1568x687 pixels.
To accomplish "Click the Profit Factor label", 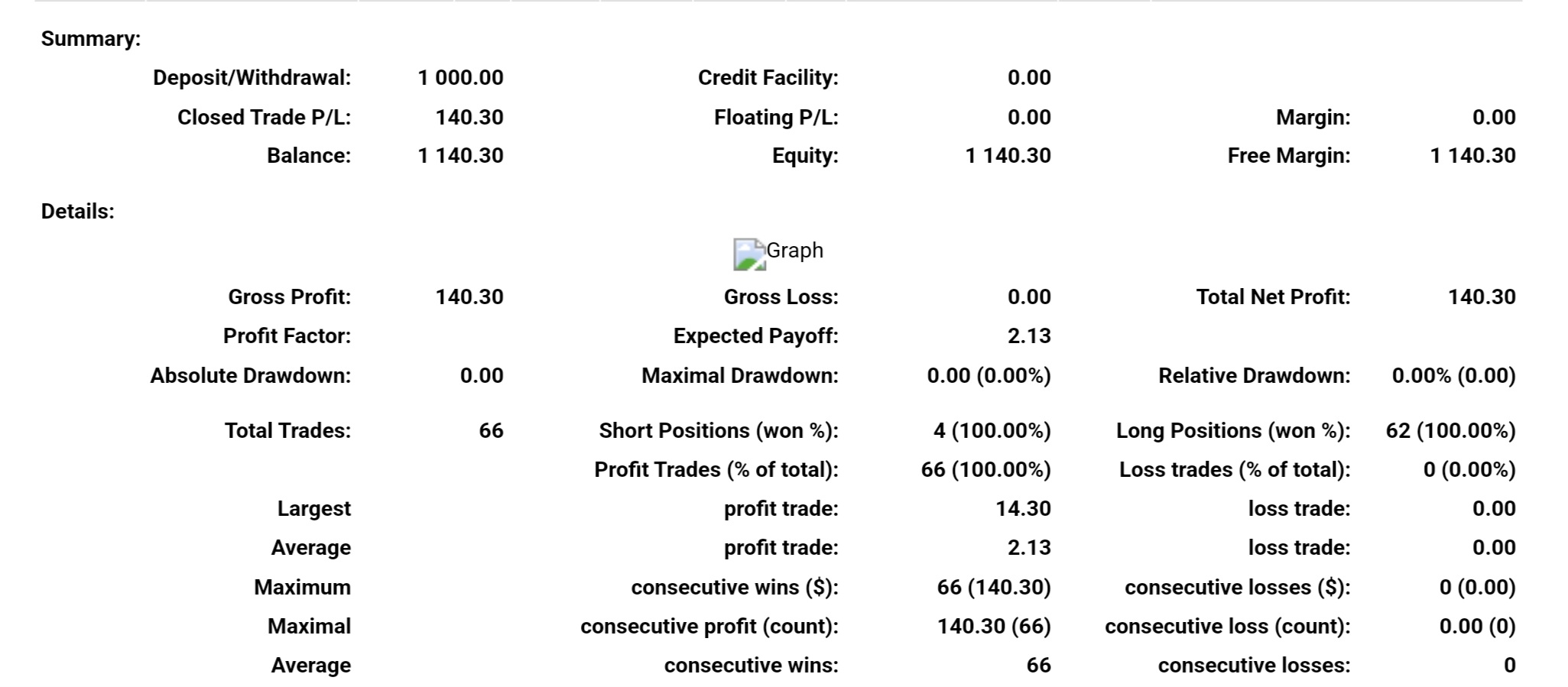I will pos(287,336).
